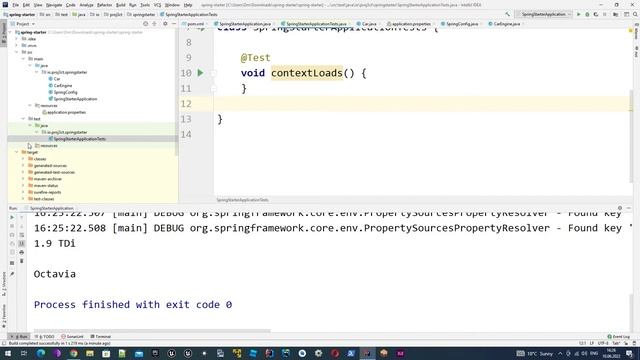Click the Build project hammer icon
640x360 pixels.
pyautogui.click(x=507, y=14)
